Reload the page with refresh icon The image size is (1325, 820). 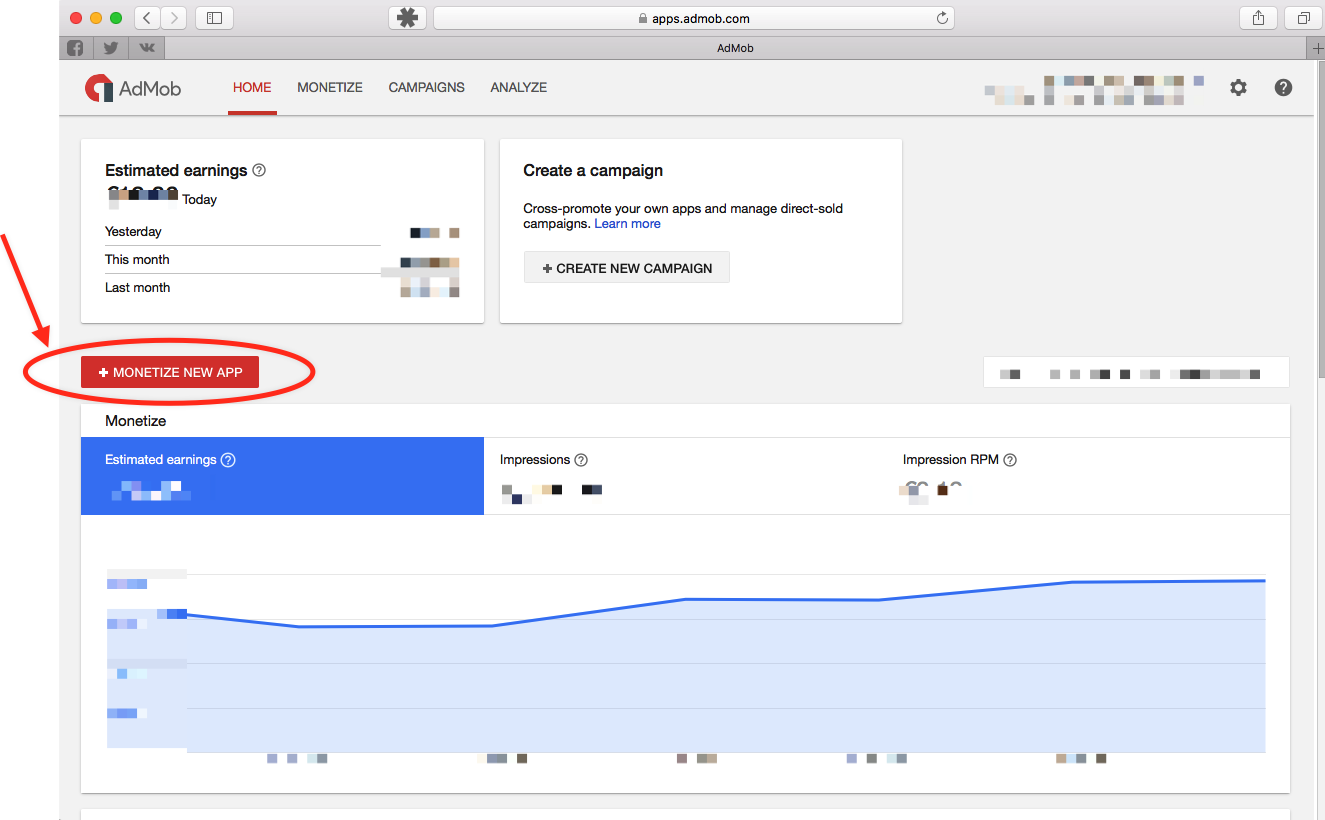click(941, 18)
